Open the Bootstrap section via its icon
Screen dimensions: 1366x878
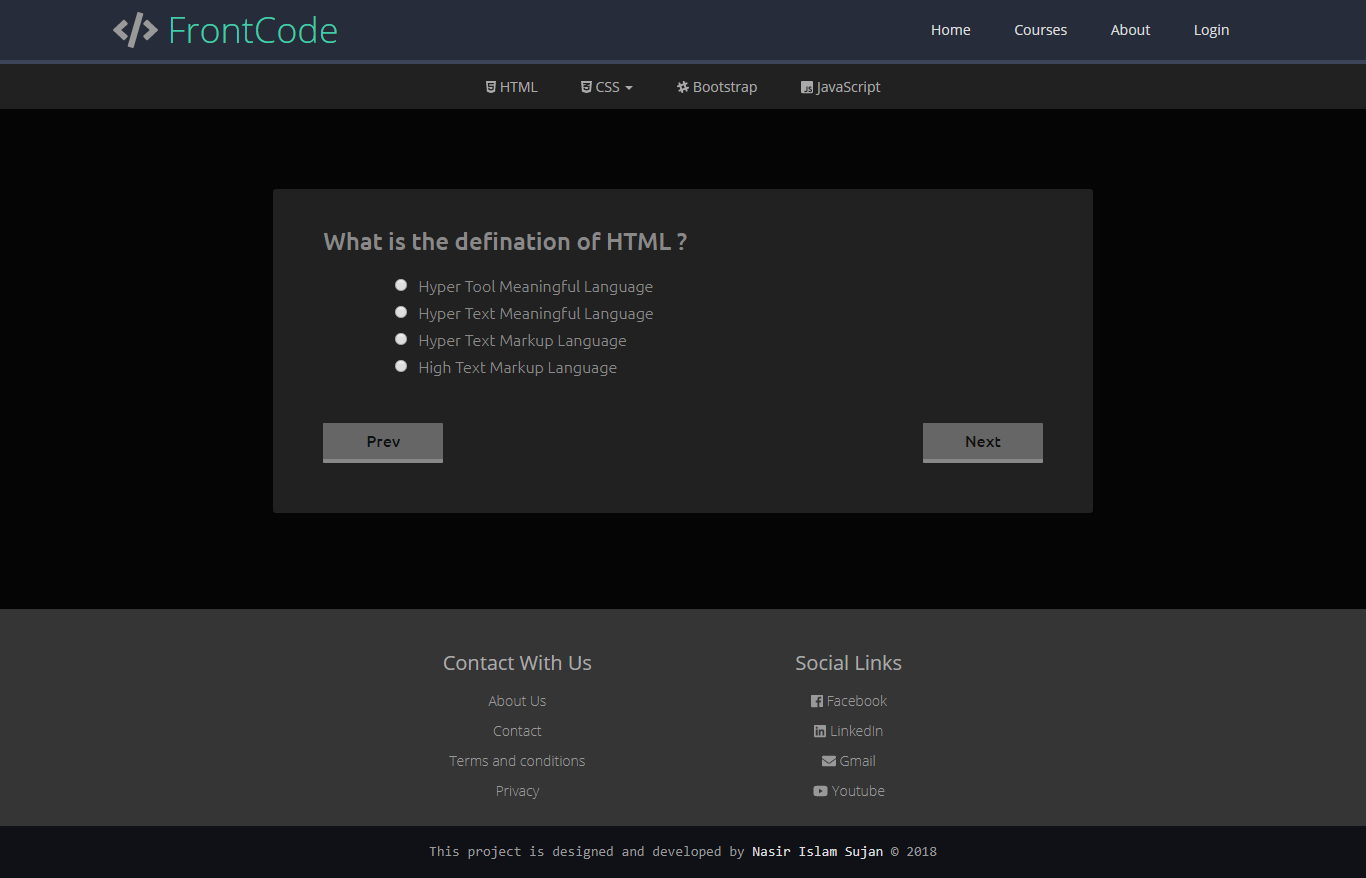coord(684,86)
